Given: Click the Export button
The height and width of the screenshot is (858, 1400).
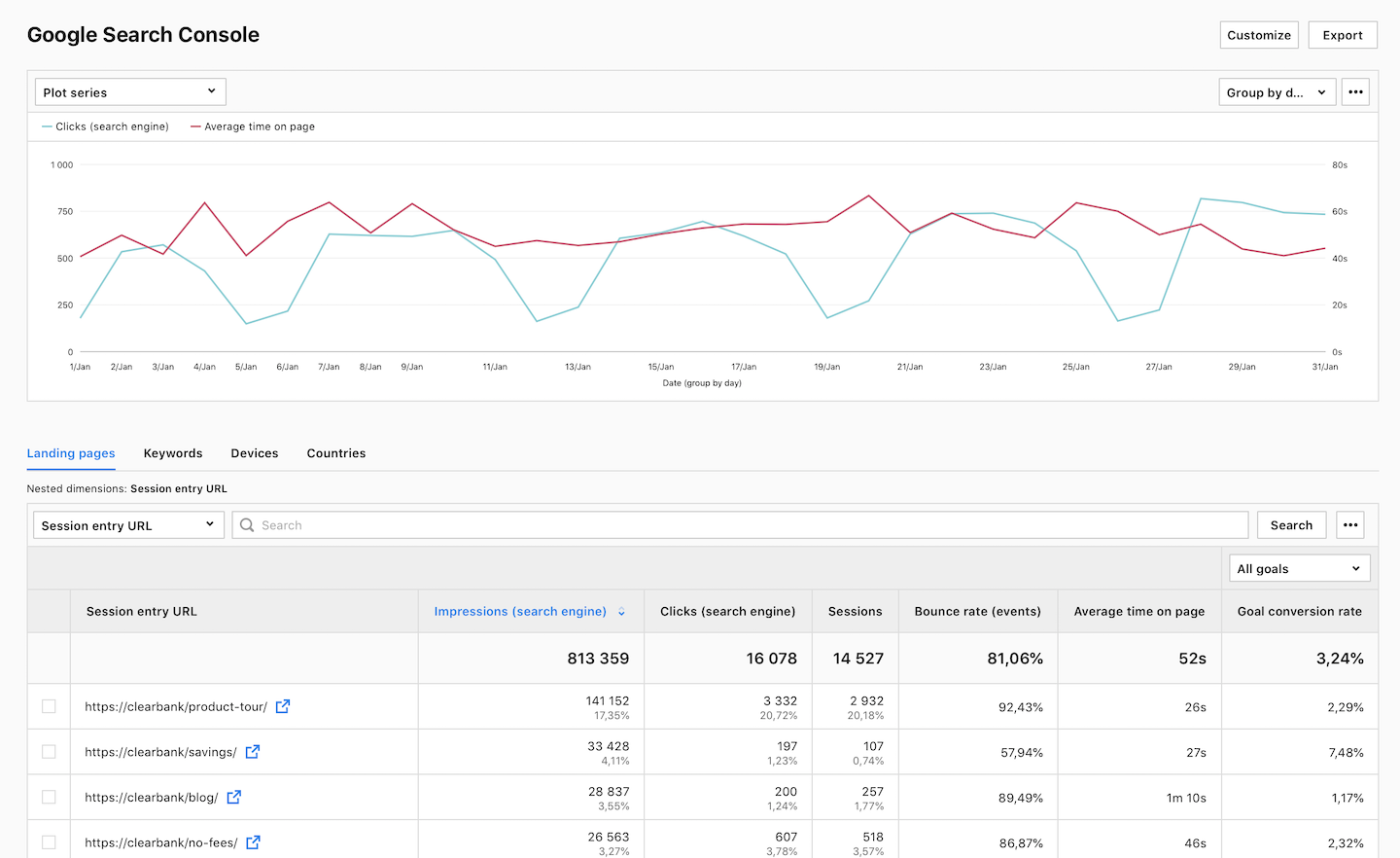Looking at the screenshot, I should 1343,35.
